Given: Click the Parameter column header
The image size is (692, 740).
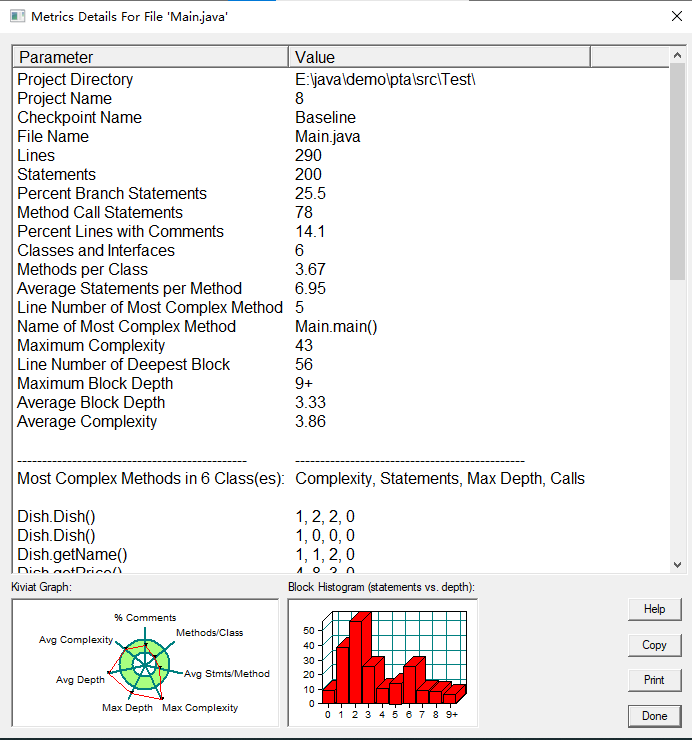Looking at the screenshot, I should click(x=150, y=57).
